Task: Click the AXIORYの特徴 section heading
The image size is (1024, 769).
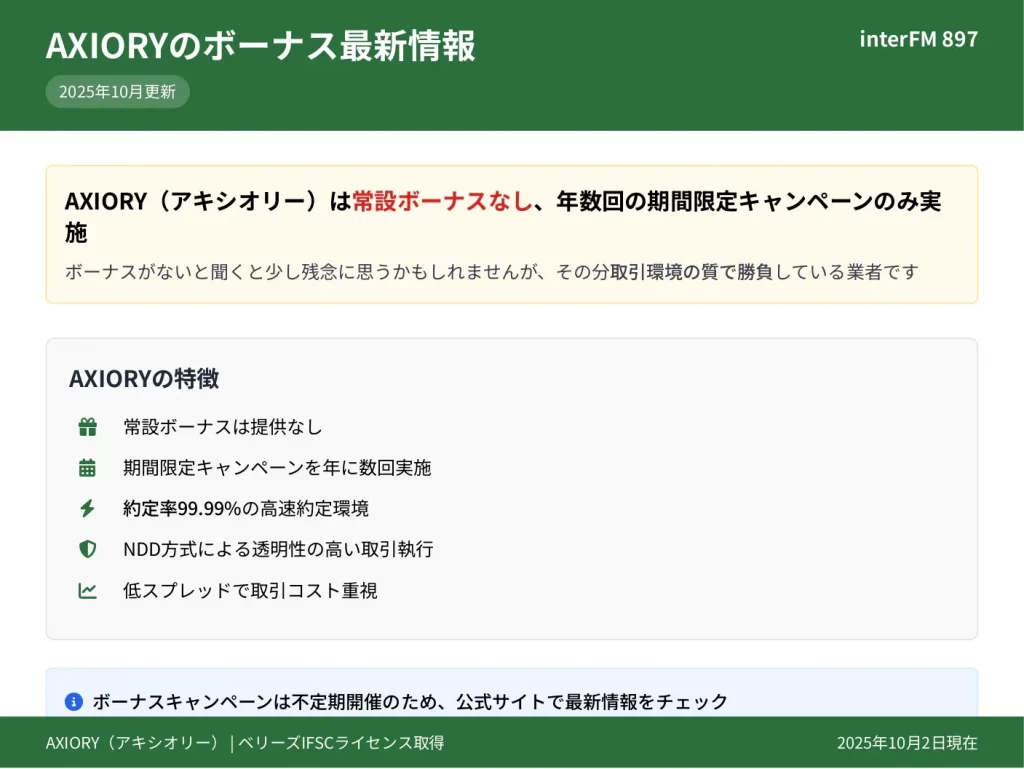Action: (x=144, y=379)
